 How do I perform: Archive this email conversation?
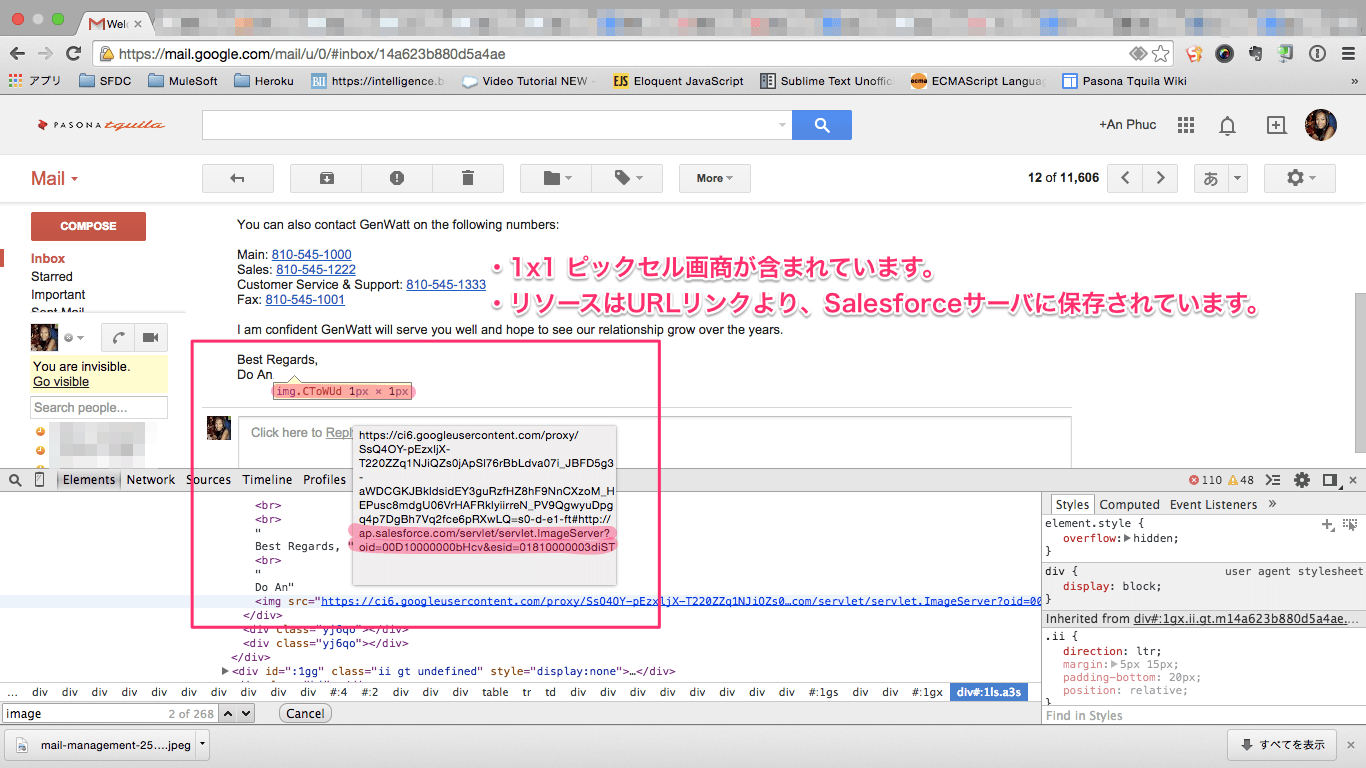coord(327,178)
